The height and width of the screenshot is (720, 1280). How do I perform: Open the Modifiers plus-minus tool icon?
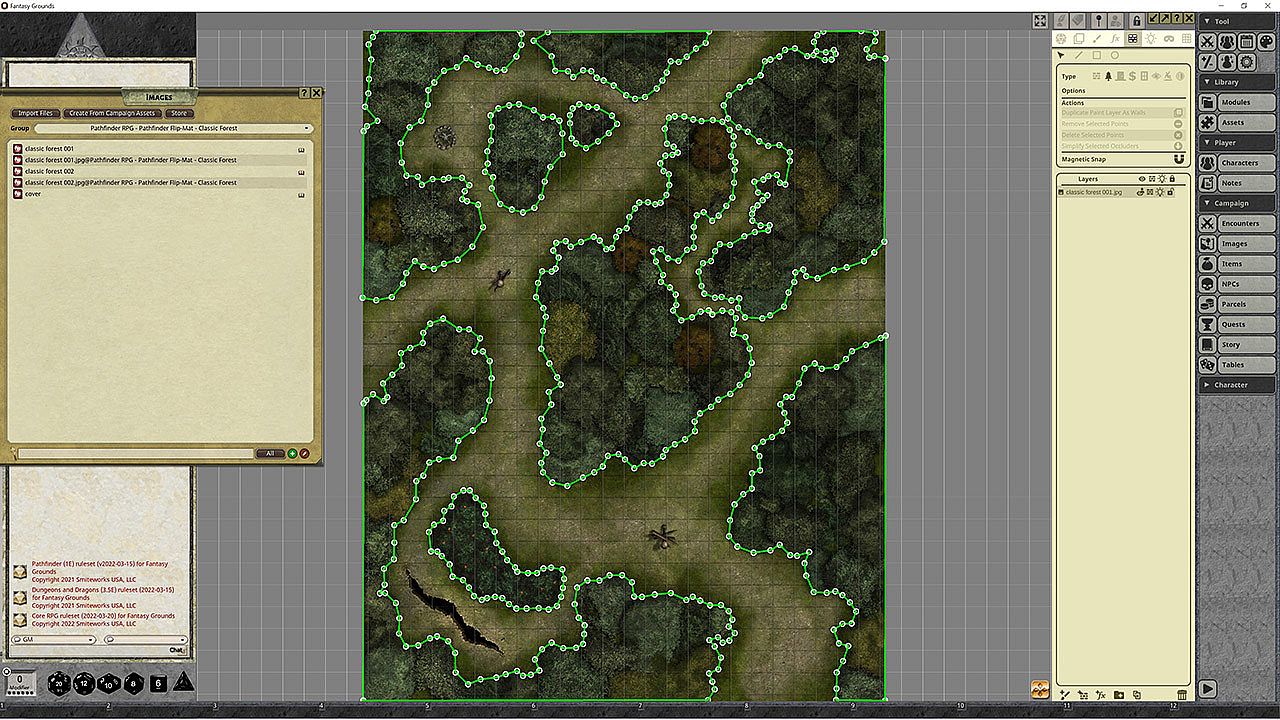tap(1208, 62)
